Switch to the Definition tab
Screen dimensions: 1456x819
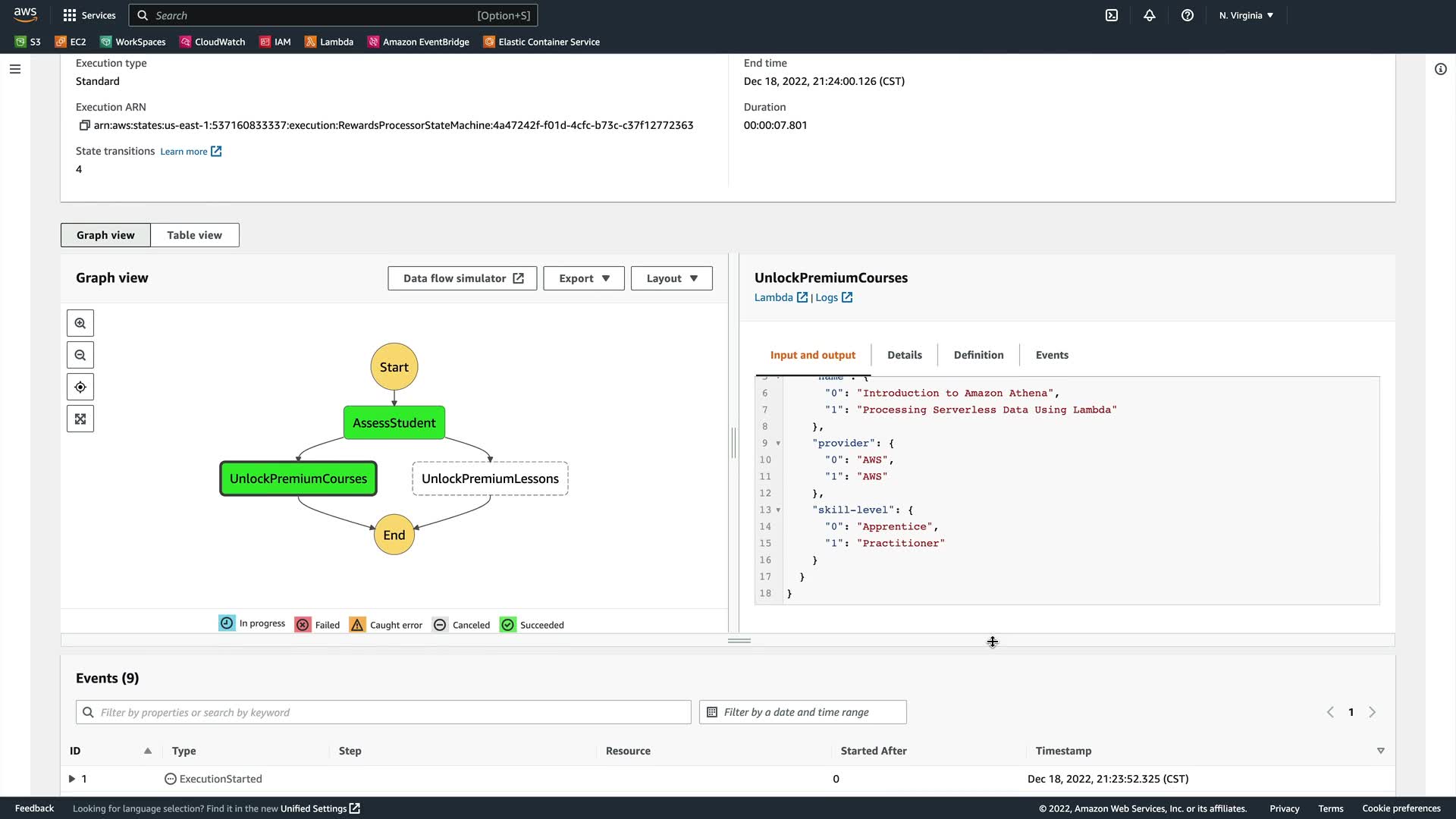tap(978, 355)
